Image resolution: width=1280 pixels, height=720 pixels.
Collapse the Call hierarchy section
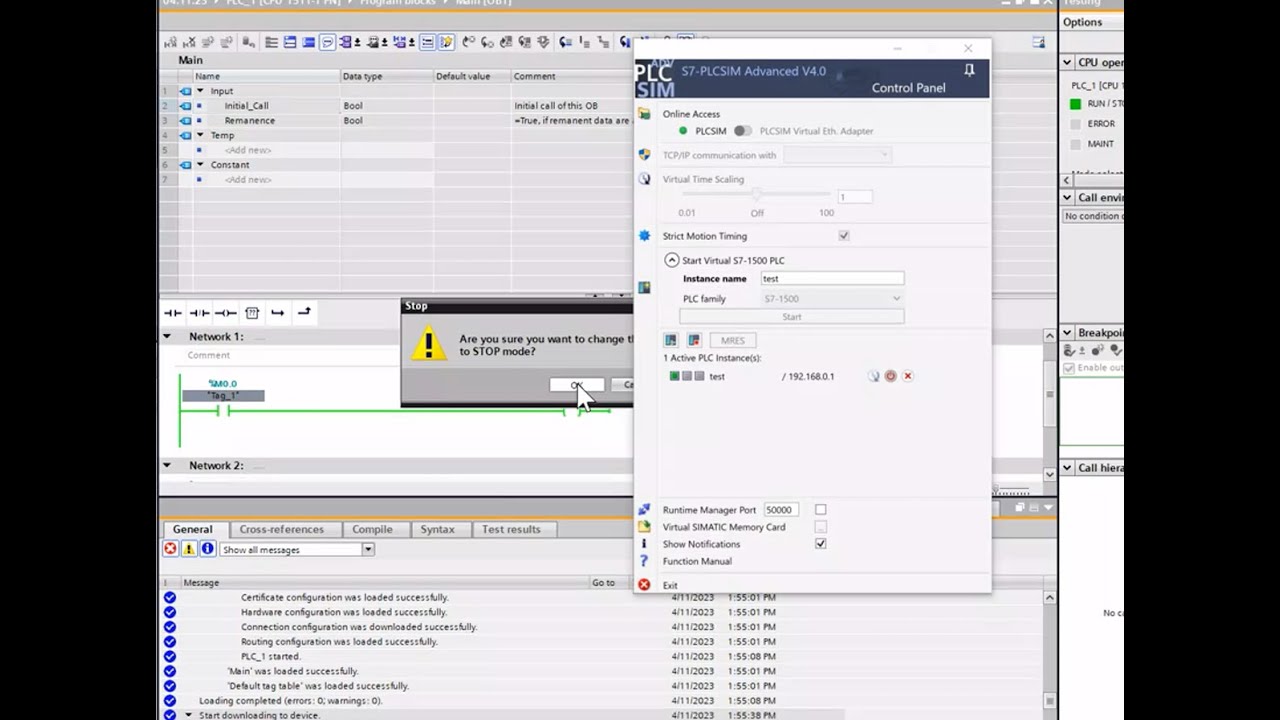[x=1067, y=468]
